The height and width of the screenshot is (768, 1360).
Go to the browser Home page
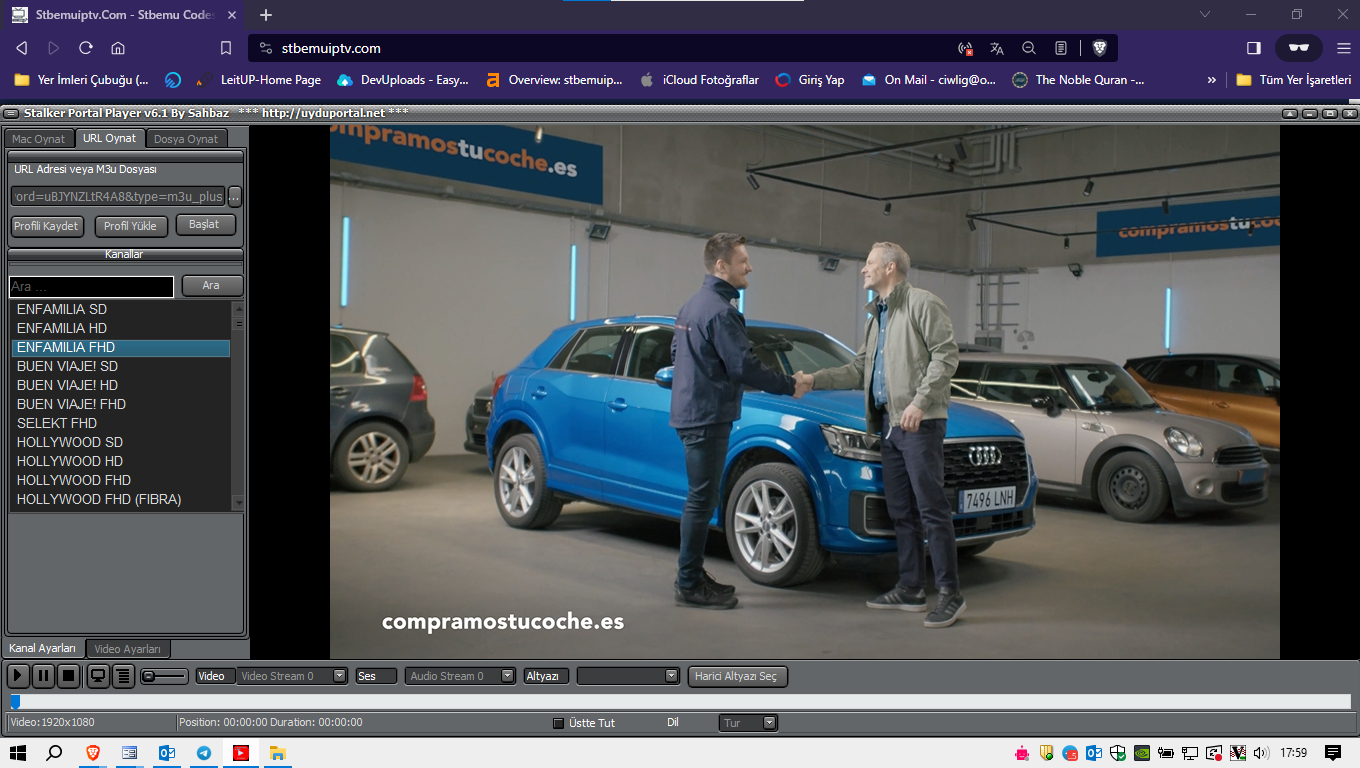coord(118,48)
